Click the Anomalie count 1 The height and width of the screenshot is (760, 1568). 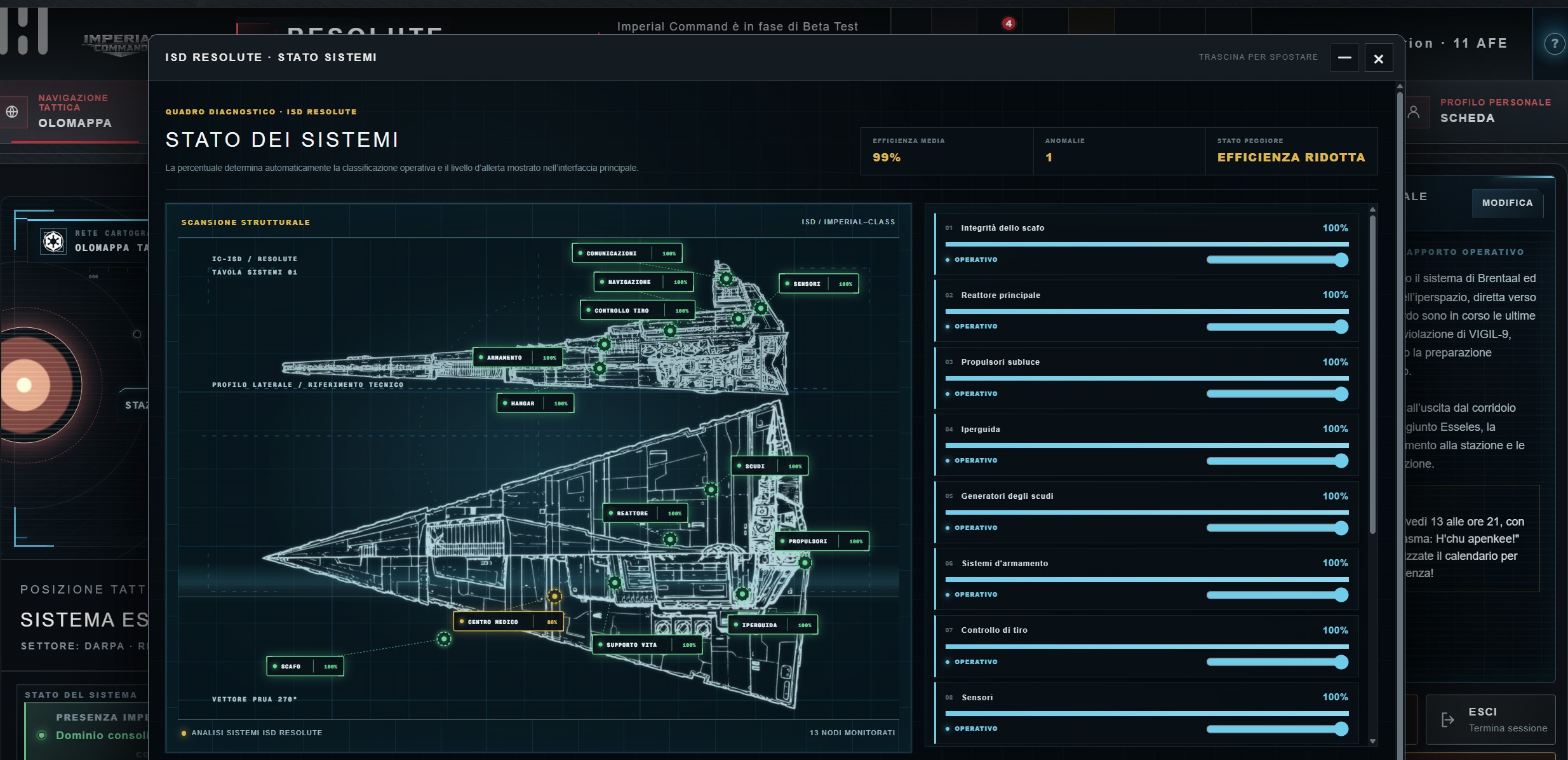coord(1049,158)
